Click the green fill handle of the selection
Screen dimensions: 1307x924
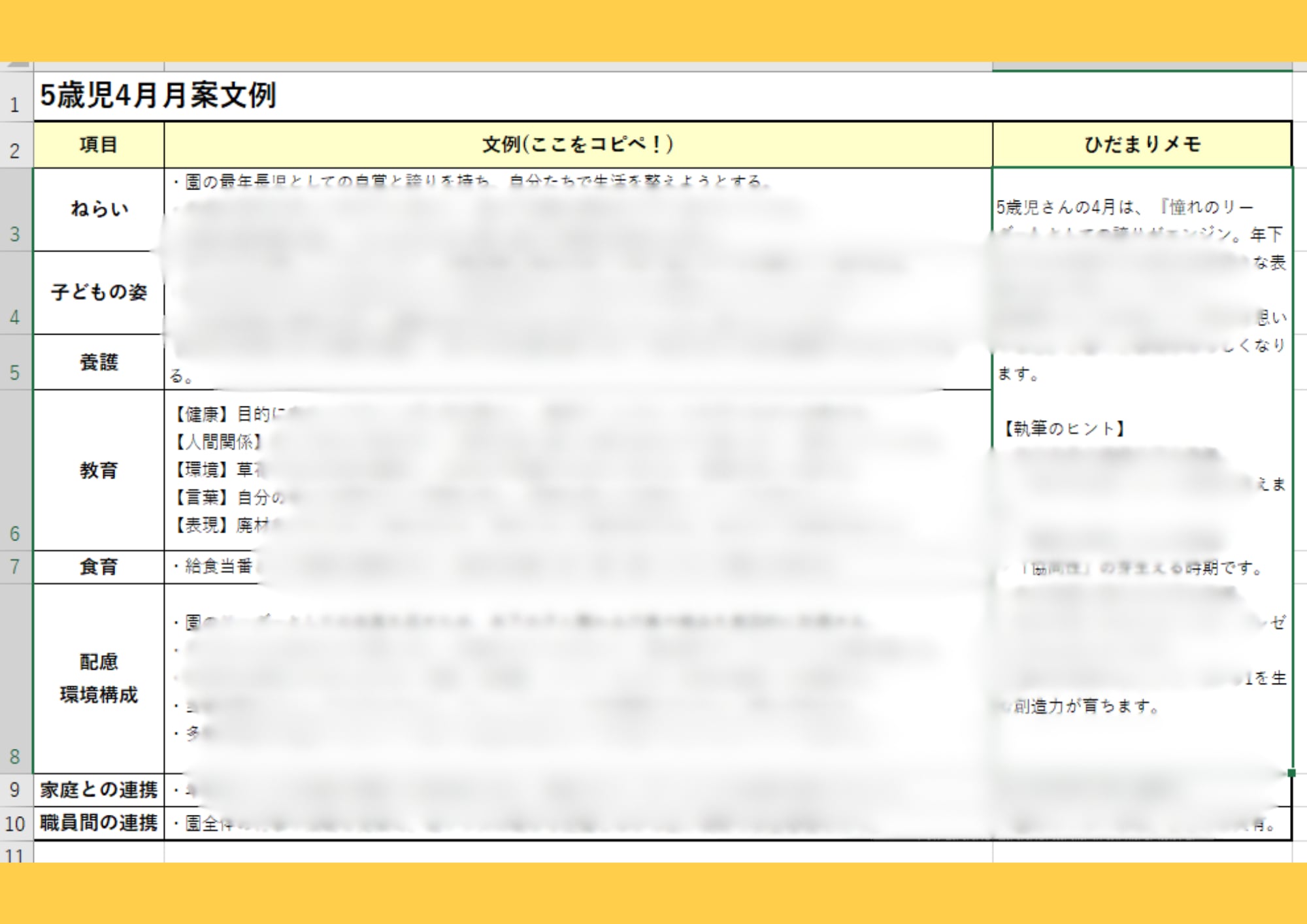click(1291, 773)
